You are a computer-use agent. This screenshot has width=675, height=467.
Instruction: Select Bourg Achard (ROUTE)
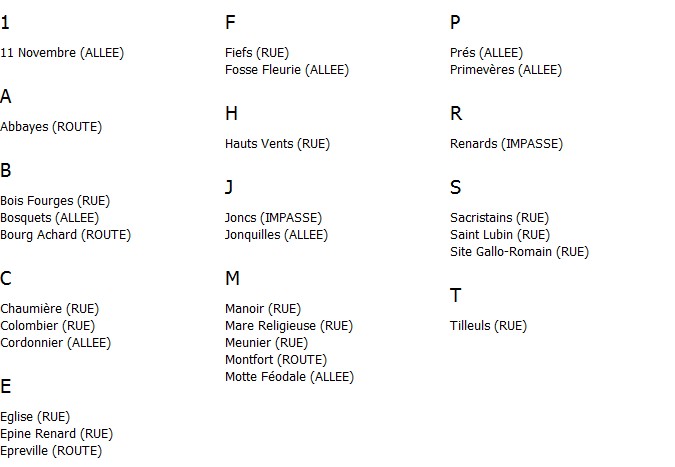[65, 235]
